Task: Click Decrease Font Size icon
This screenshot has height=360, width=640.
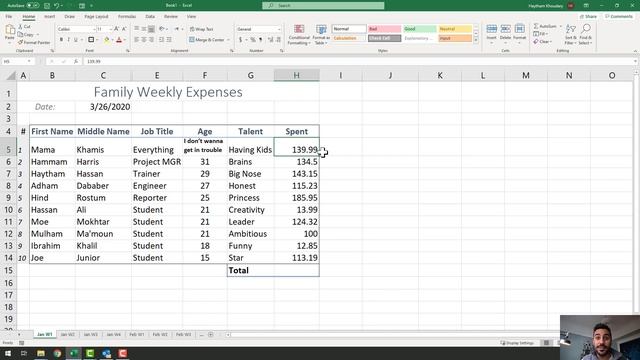Action: 124,29
